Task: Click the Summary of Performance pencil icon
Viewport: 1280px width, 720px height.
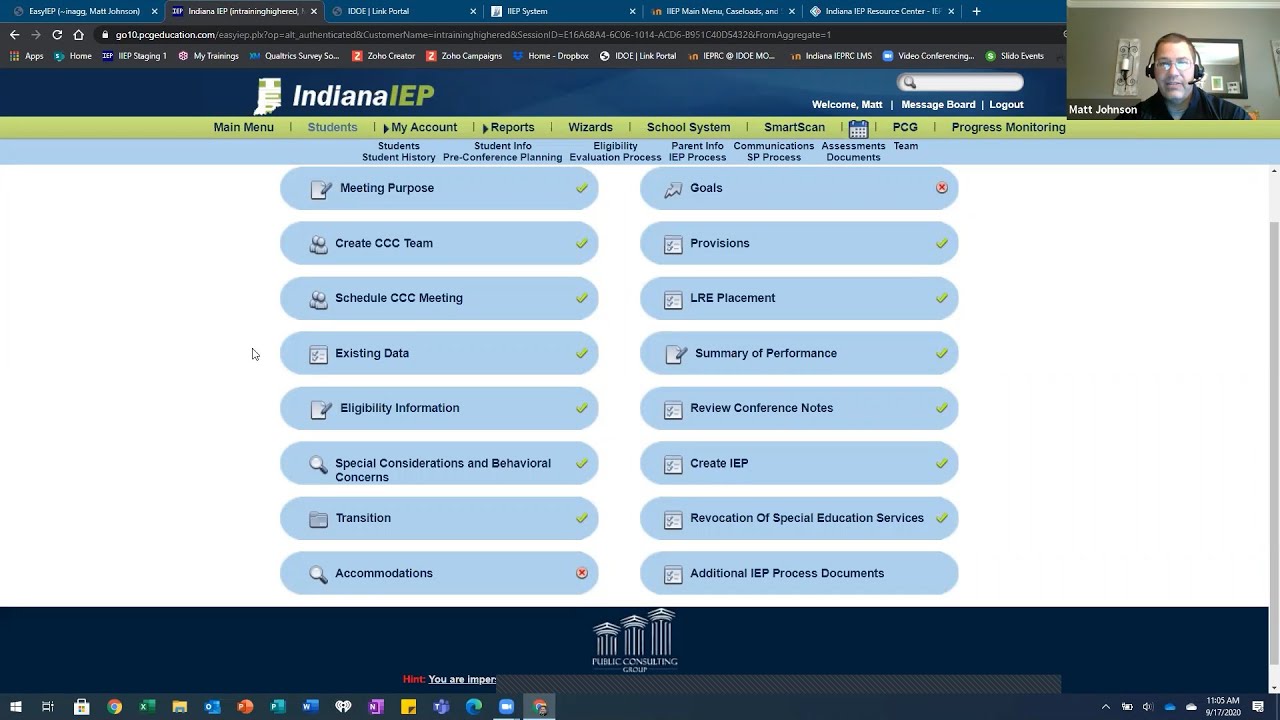Action: [677, 354]
